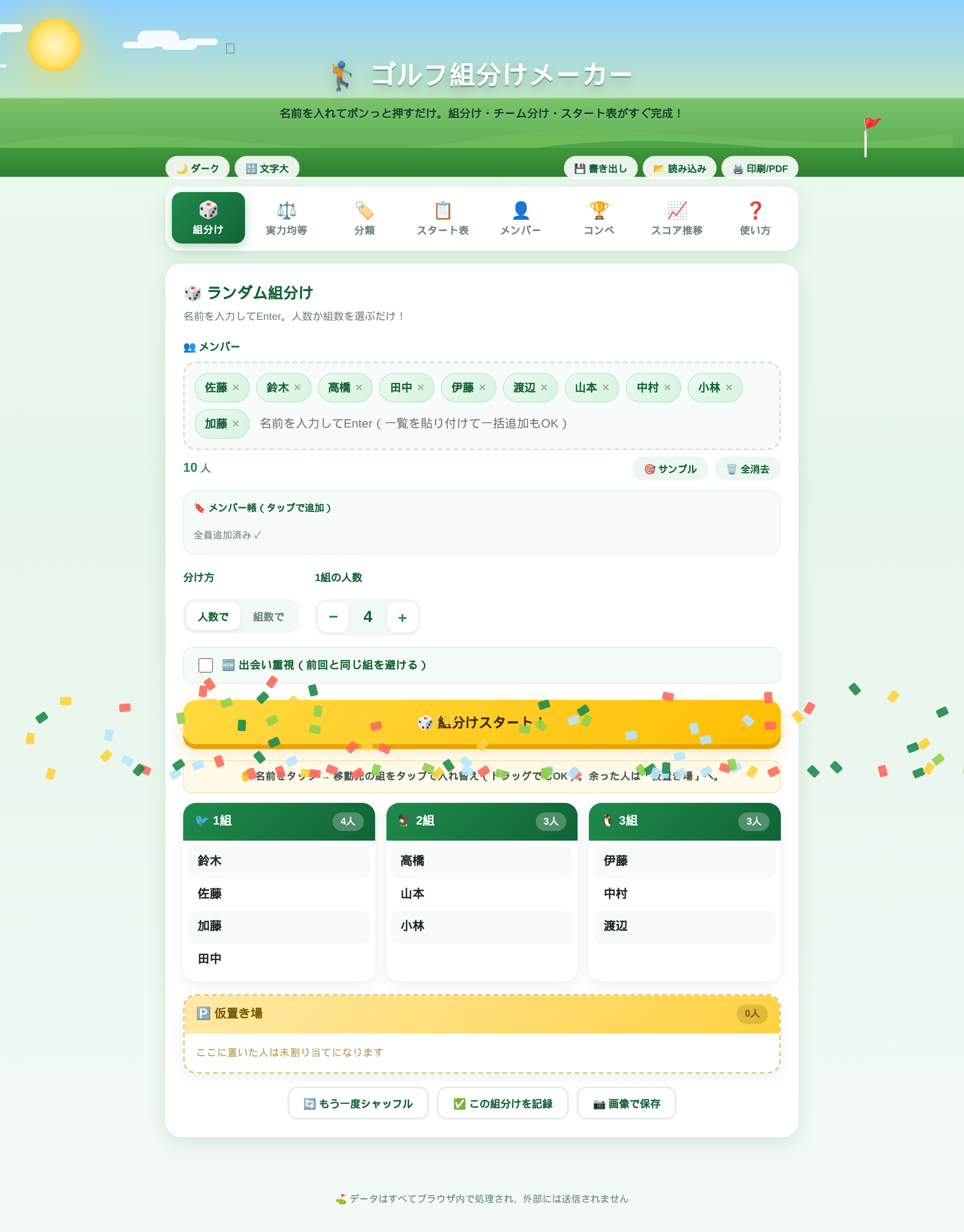Select the 組数で split mode
The height and width of the screenshot is (1232, 964).
point(269,616)
